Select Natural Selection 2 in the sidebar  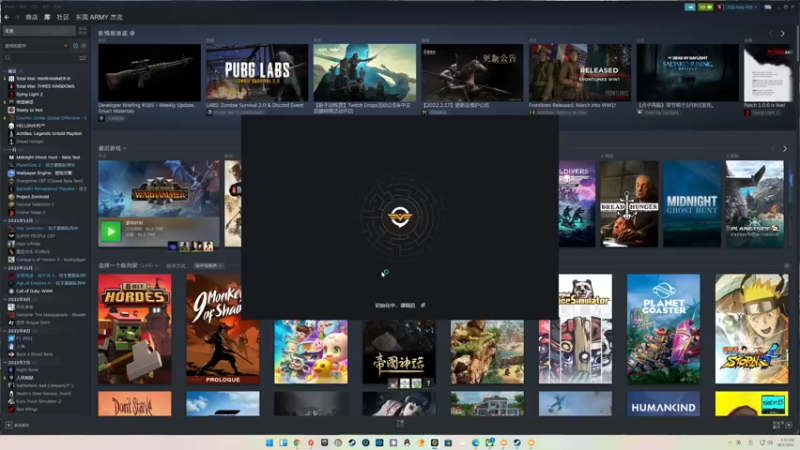coord(35,204)
